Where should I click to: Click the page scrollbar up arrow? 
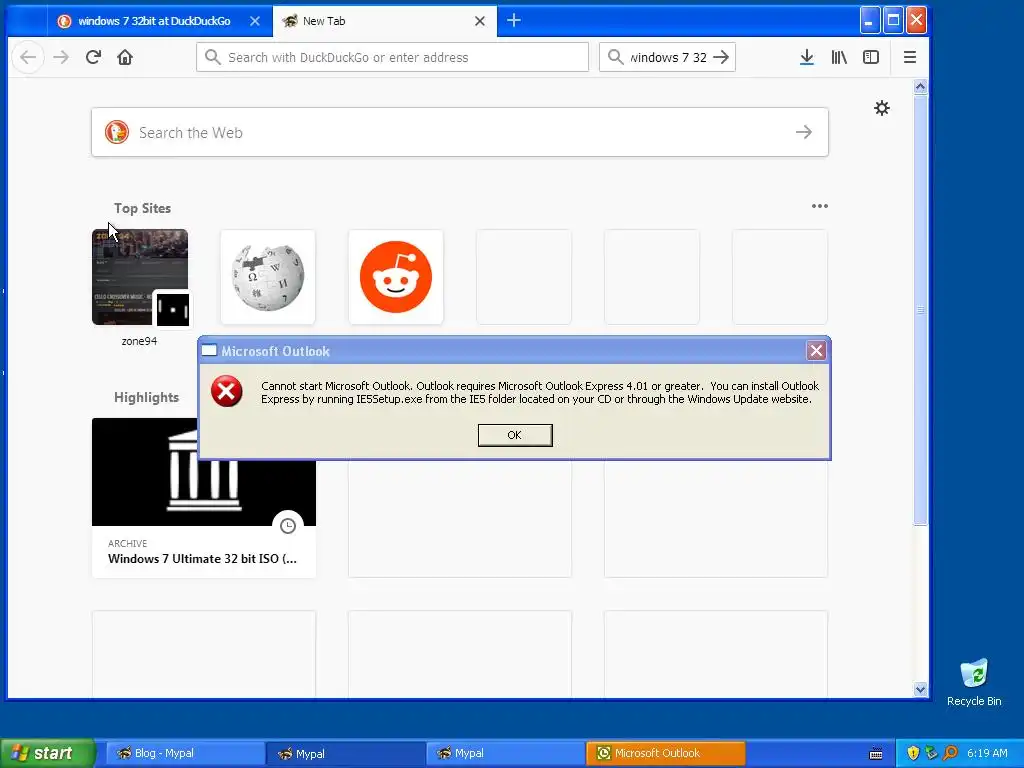click(x=921, y=86)
